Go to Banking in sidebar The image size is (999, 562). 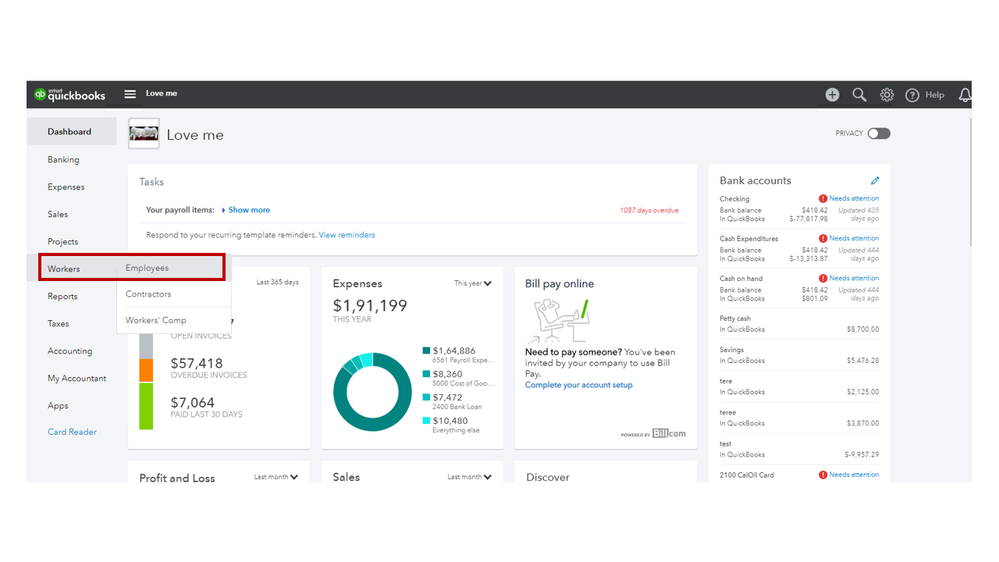tap(63, 159)
